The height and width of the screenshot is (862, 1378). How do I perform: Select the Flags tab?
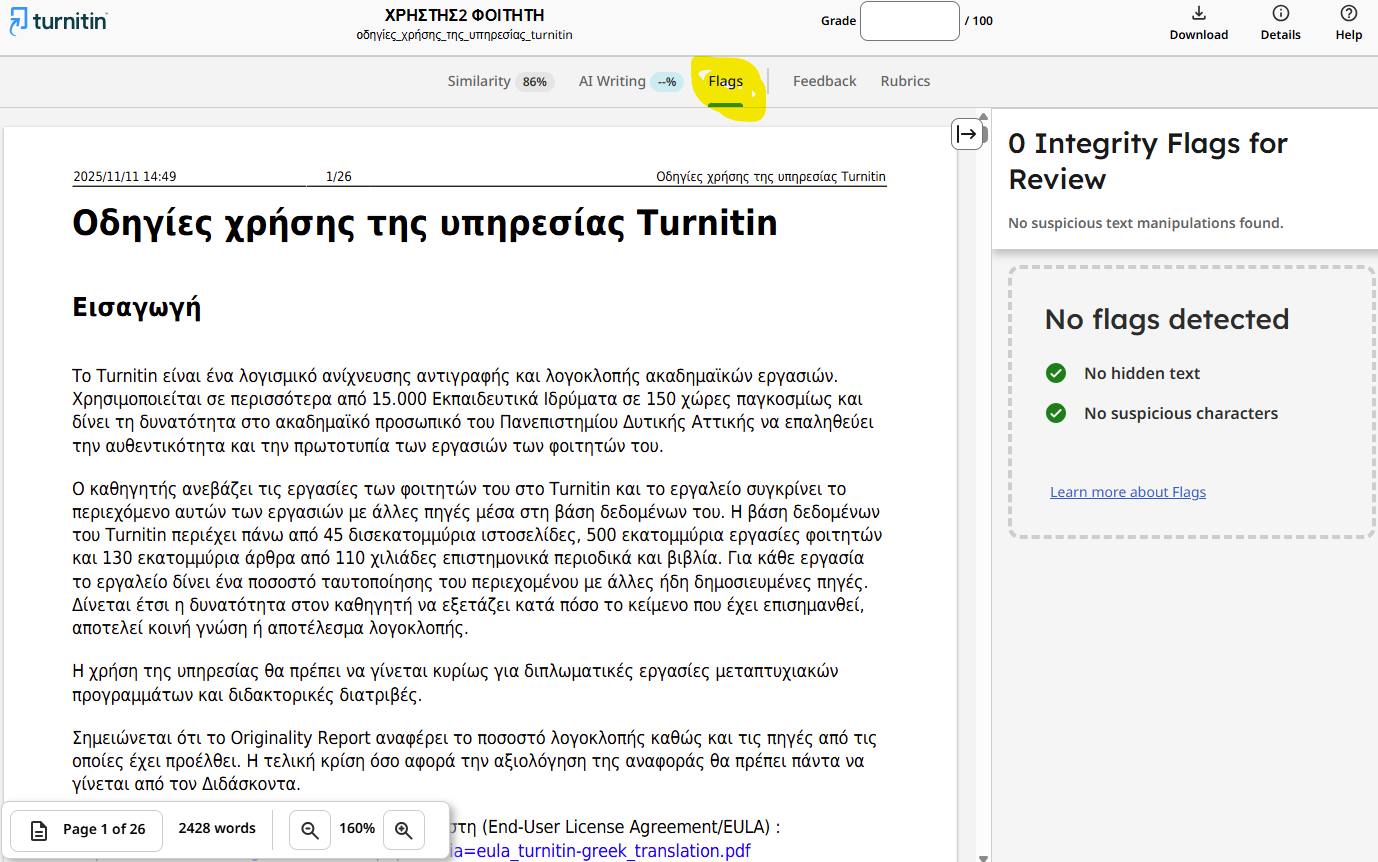coord(725,82)
